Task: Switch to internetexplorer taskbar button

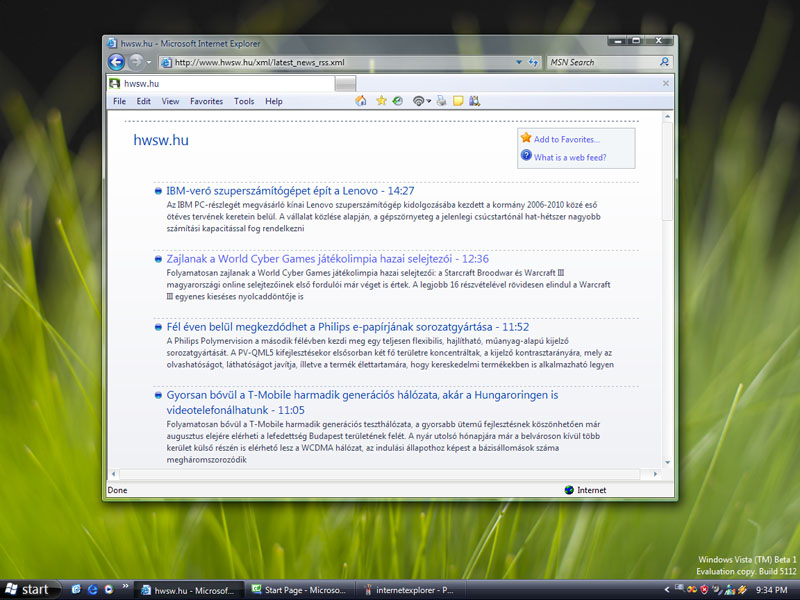Action: (409, 590)
